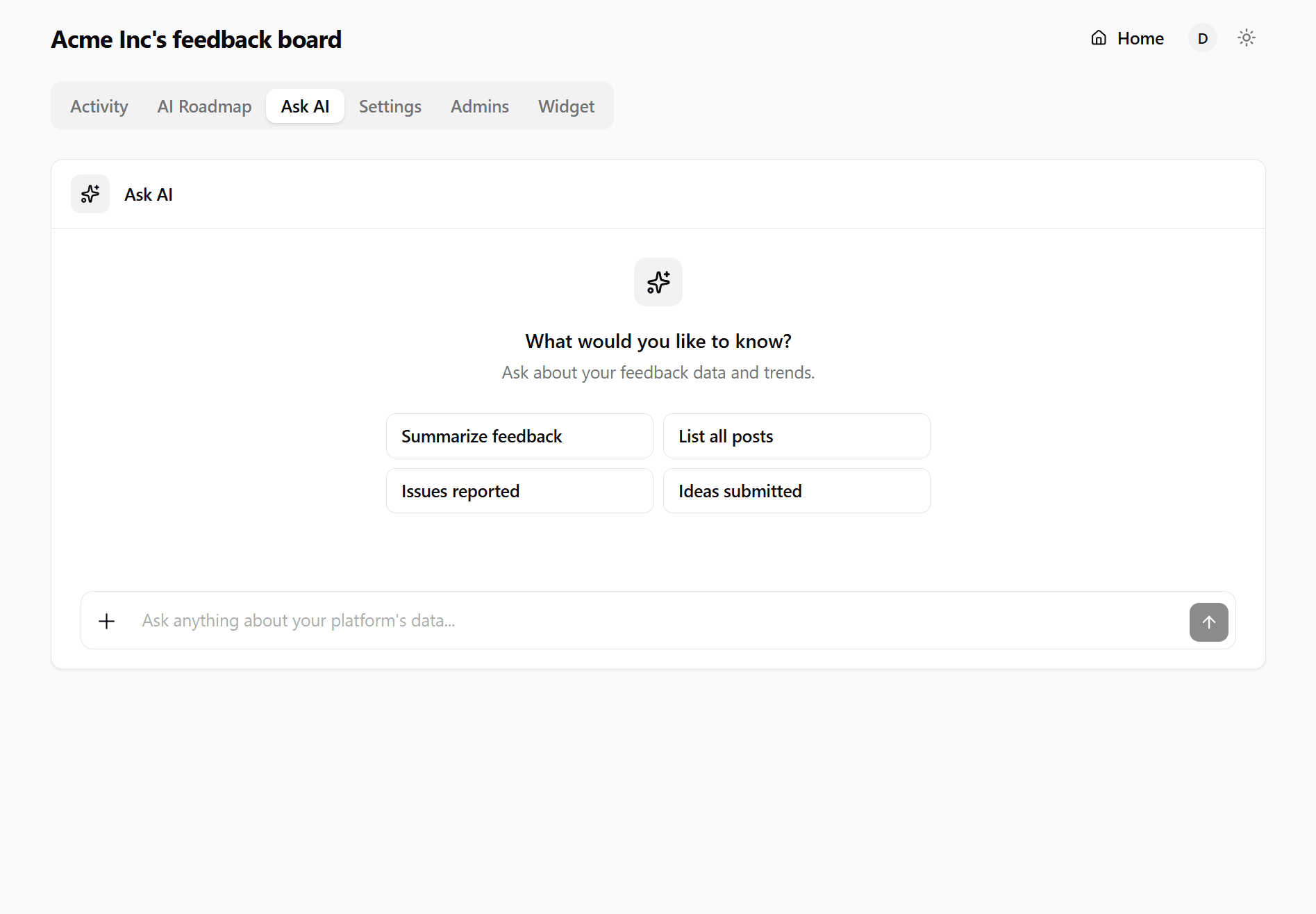The height and width of the screenshot is (914, 1316).
Task: Click the sparkles Ask AI icon in the header
Action: tap(90, 194)
